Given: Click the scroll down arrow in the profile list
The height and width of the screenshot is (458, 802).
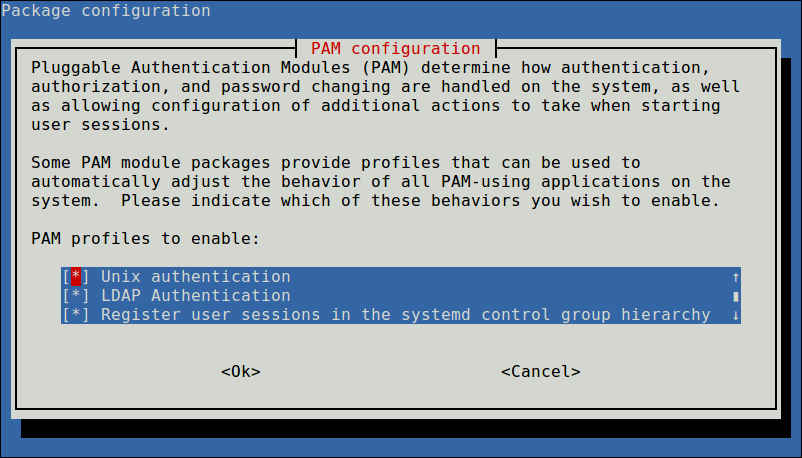Looking at the screenshot, I should 736,315.
